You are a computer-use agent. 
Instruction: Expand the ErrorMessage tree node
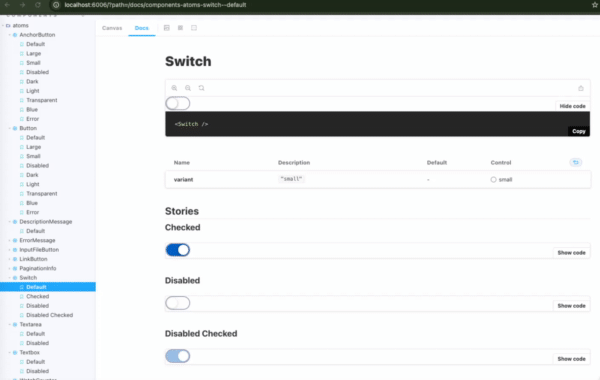[x=10, y=240]
